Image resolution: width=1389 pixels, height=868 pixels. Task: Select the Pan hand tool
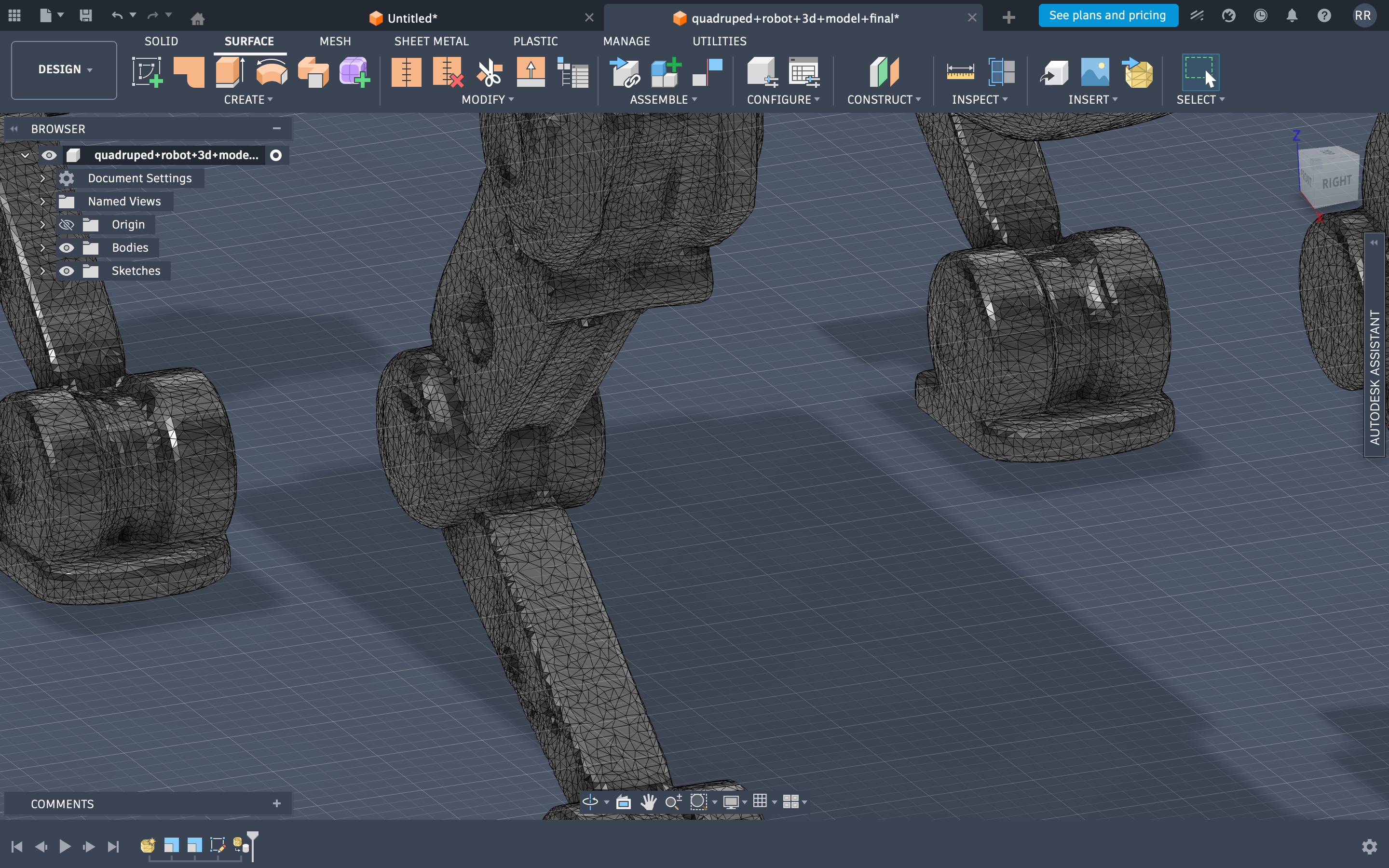coord(649,801)
